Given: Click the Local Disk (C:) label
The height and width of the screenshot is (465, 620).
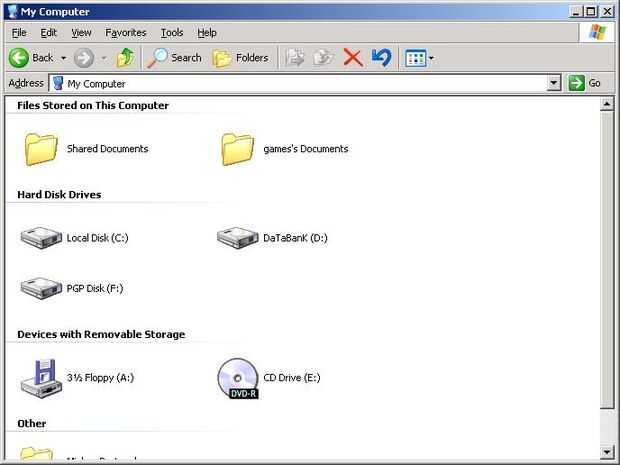Looking at the screenshot, I should 97,238.
